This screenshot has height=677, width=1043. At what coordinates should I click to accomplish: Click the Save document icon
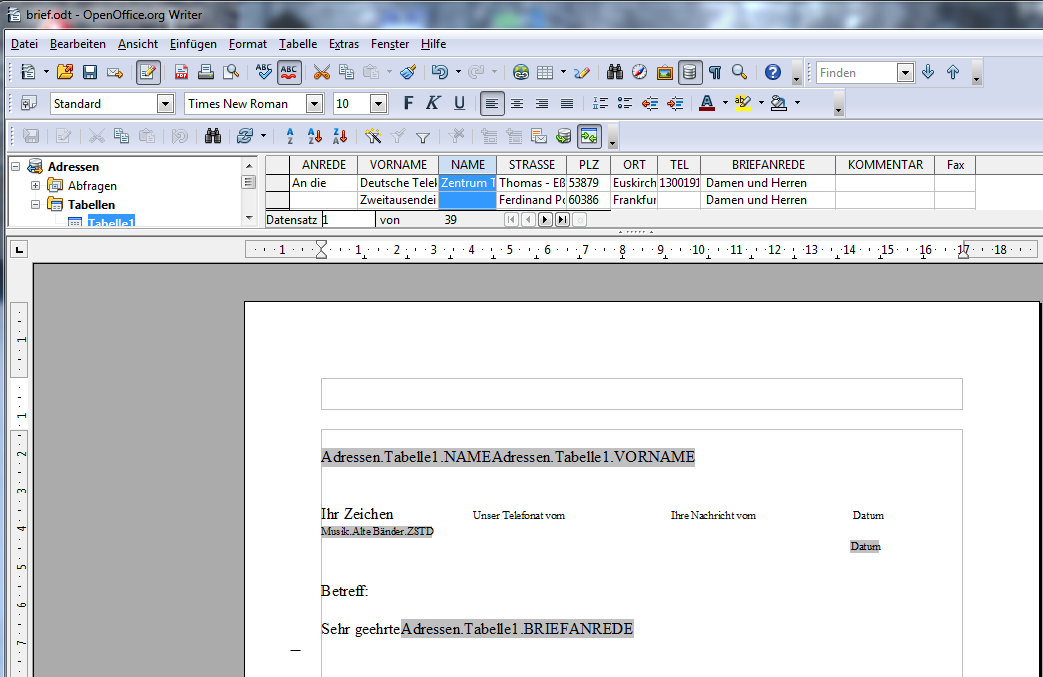pos(90,72)
